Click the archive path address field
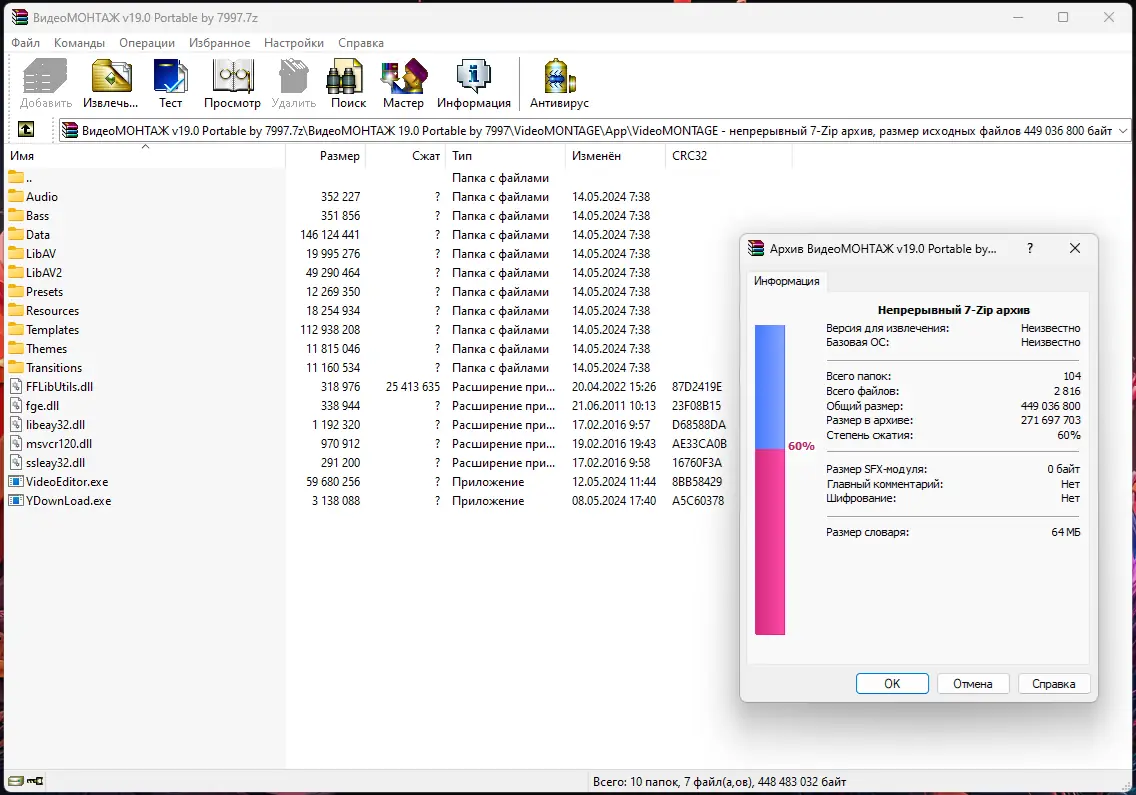The width and height of the screenshot is (1136, 795). [x=594, y=130]
